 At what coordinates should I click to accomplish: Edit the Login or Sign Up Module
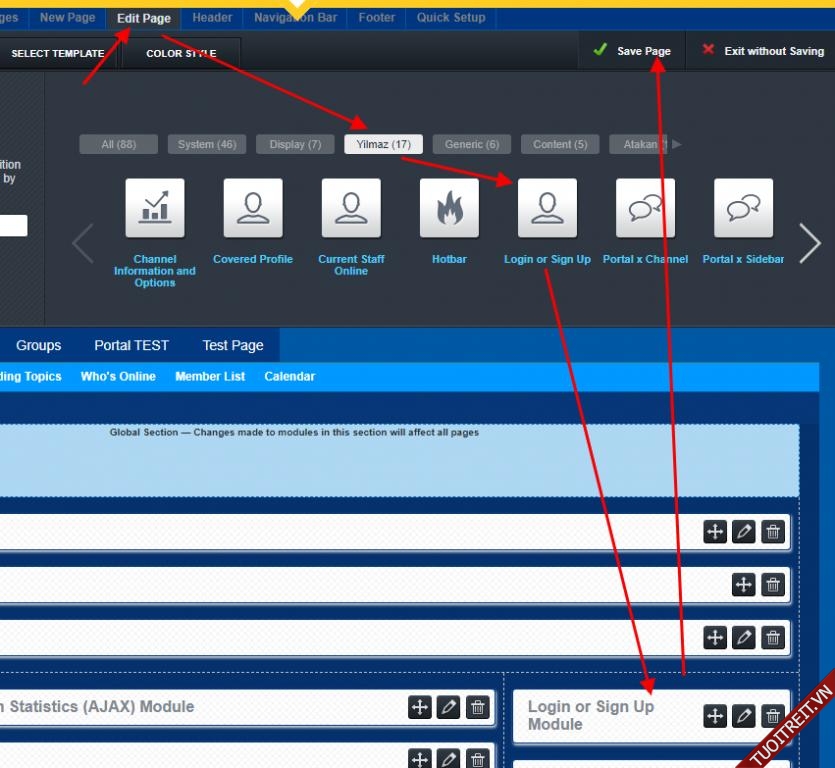(x=744, y=716)
